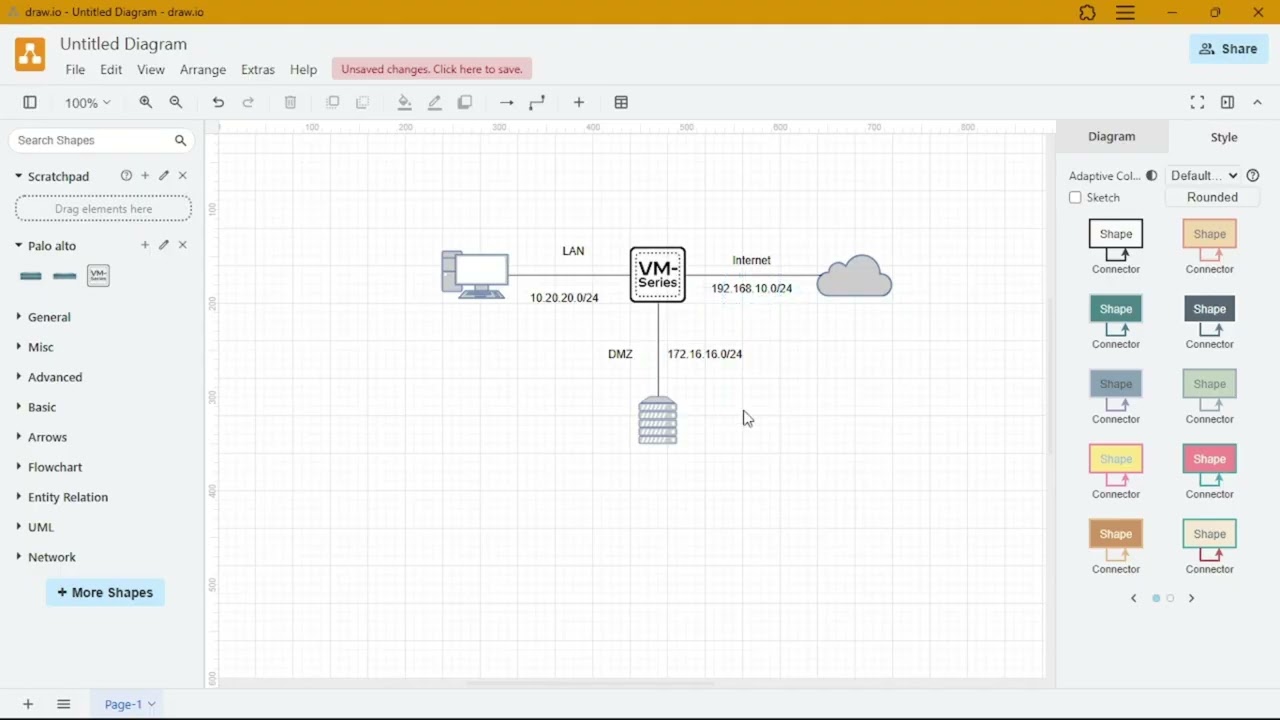This screenshot has width=1280, height=720.
Task: Open the Adaptive Colors help icon
Action: point(1253,175)
